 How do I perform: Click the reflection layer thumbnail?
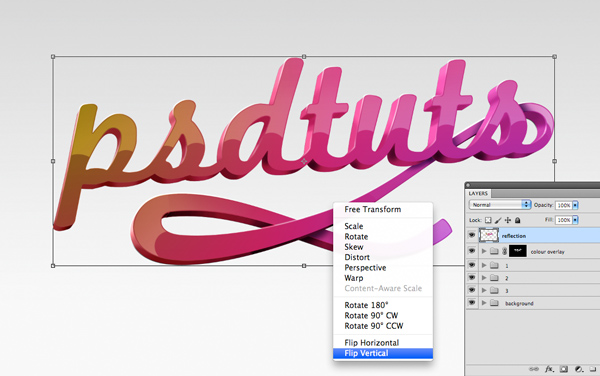[x=489, y=235]
